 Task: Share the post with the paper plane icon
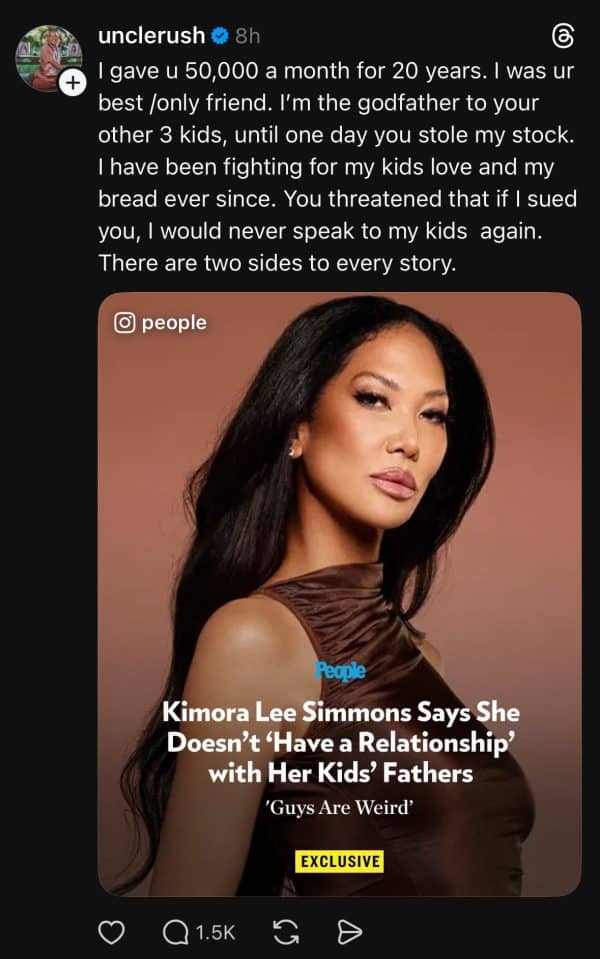coord(350,932)
